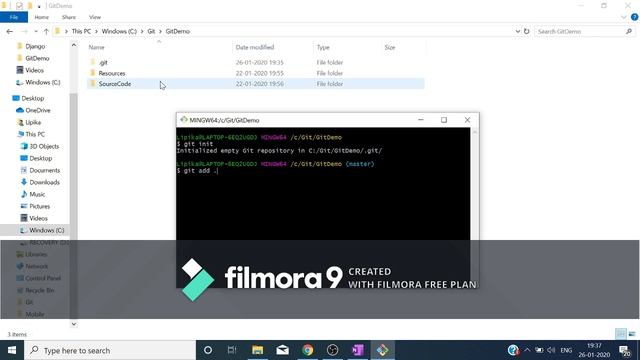The width and height of the screenshot is (640, 360).
Task: Click the up-one-level arrow
Action: 46,31
